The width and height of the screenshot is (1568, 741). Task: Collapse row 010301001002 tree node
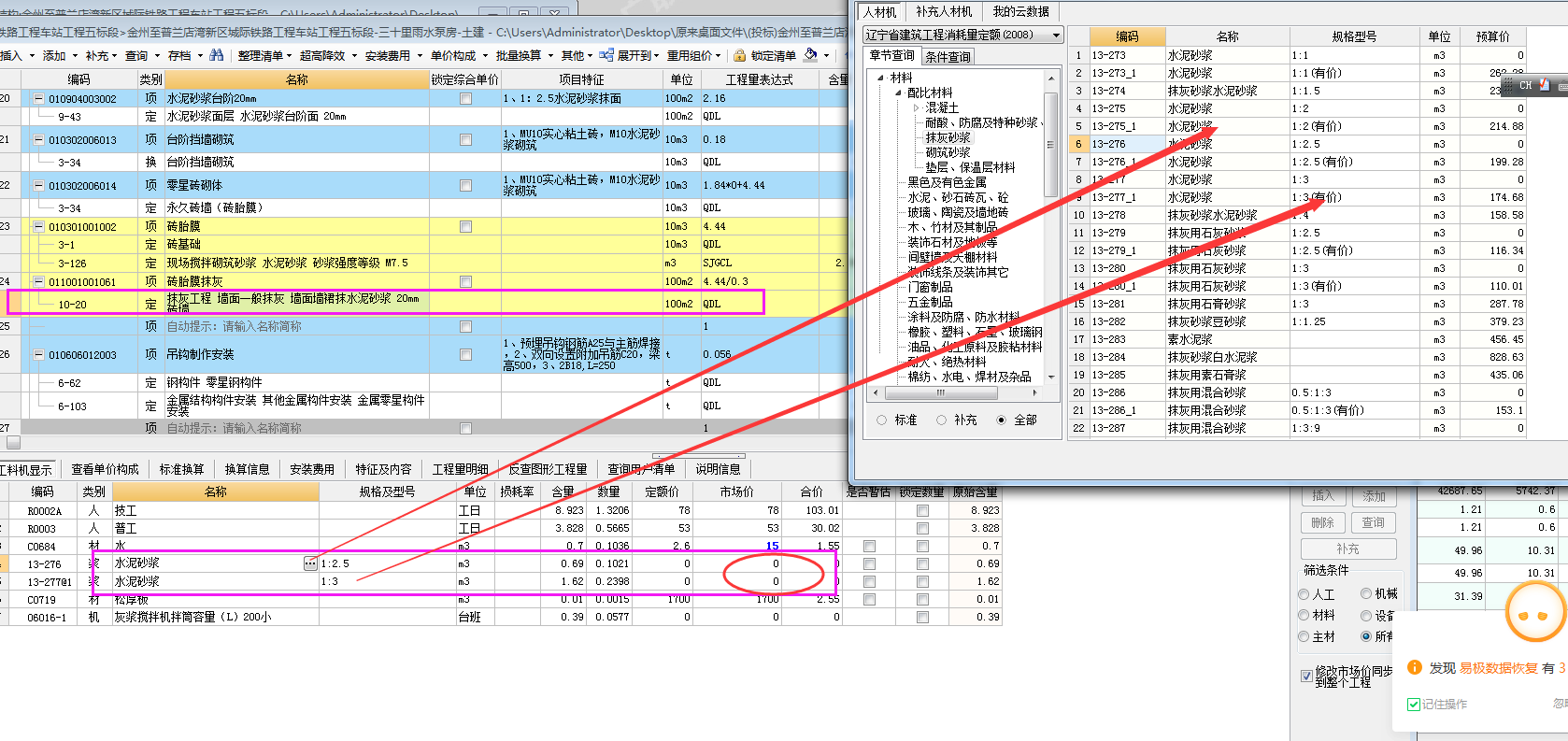39,226
